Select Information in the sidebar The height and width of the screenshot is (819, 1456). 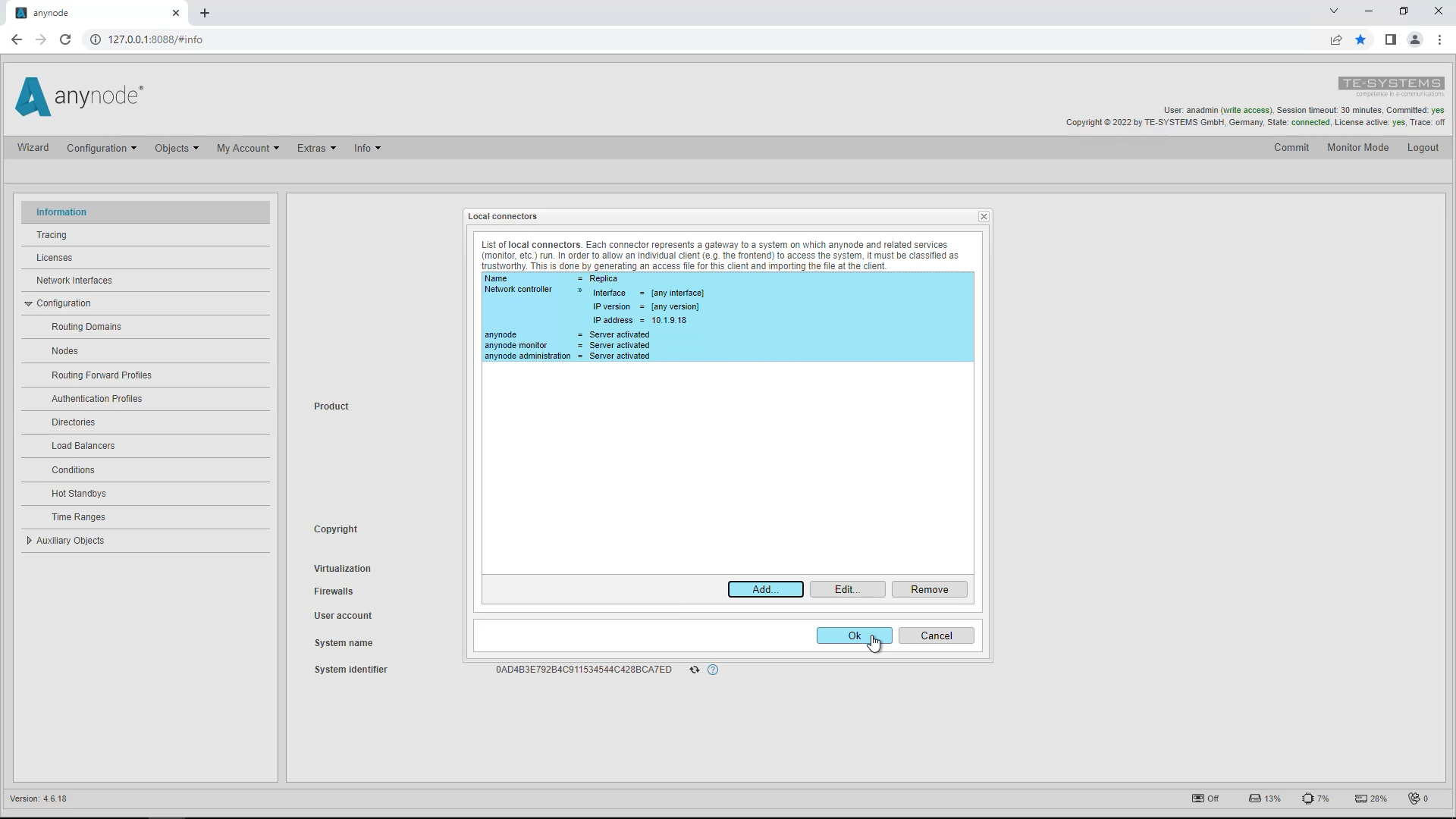[x=146, y=212]
